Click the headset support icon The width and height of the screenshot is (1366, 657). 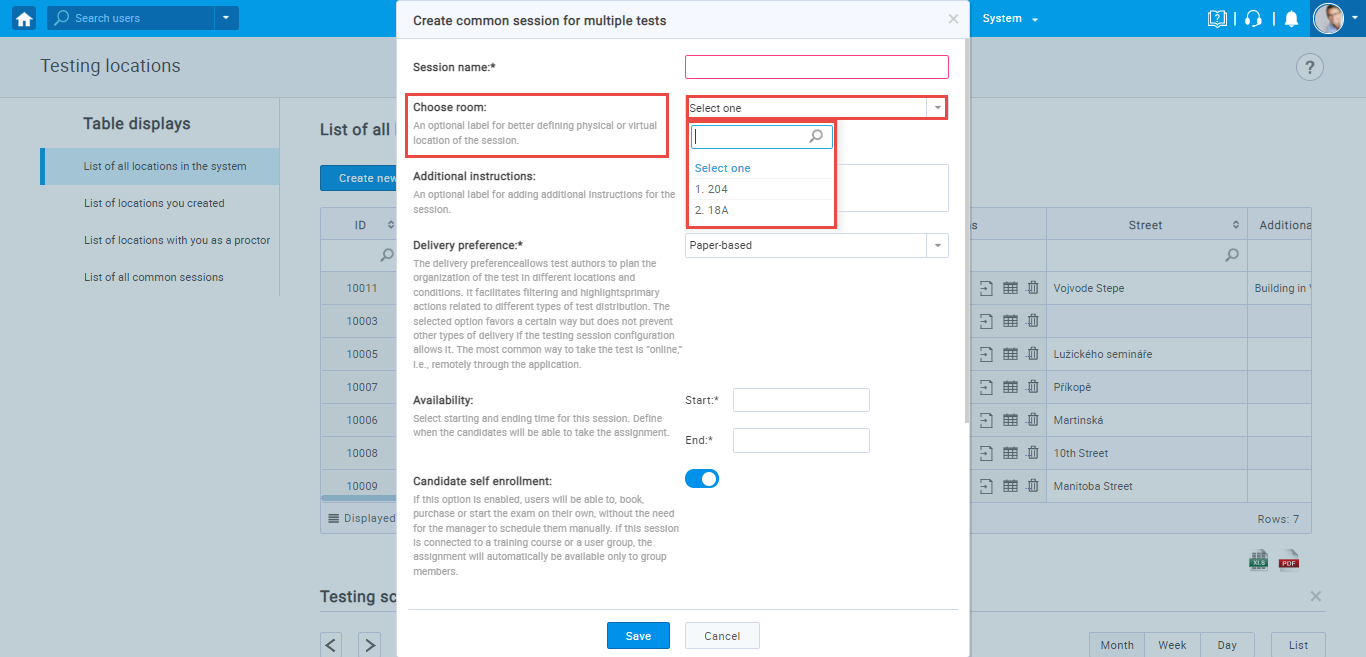tap(1253, 18)
